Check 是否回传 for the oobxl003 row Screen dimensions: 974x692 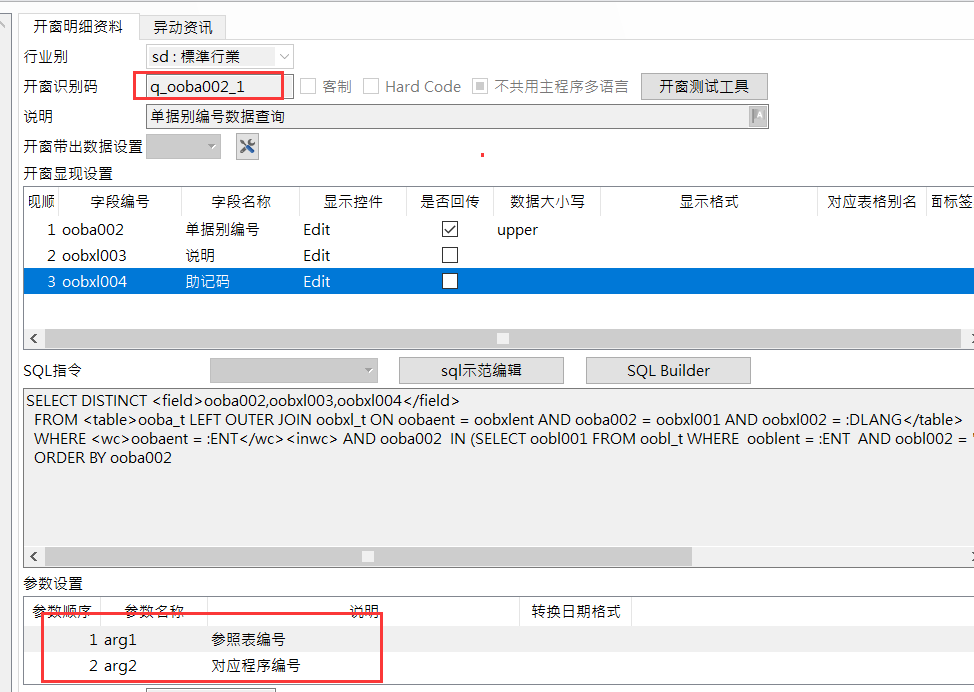point(449,255)
